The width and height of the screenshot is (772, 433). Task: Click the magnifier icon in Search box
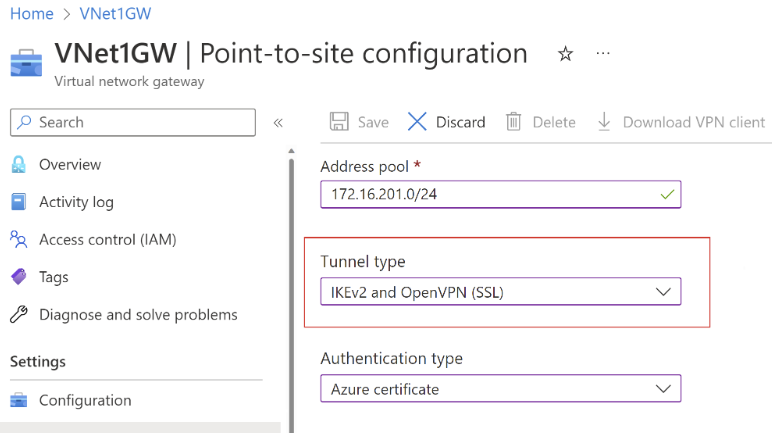24,122
